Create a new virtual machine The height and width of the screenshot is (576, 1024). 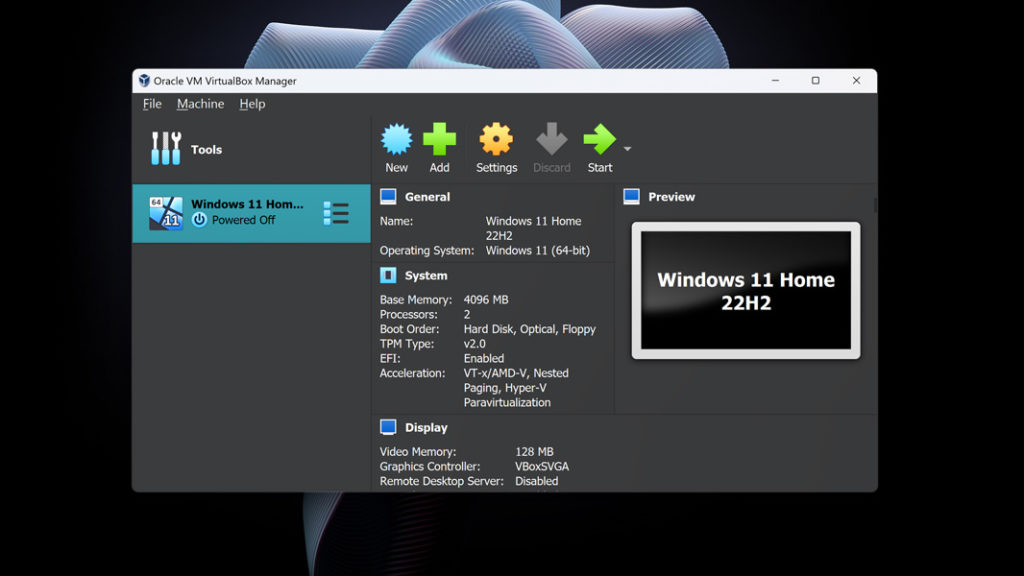point(396,140)
